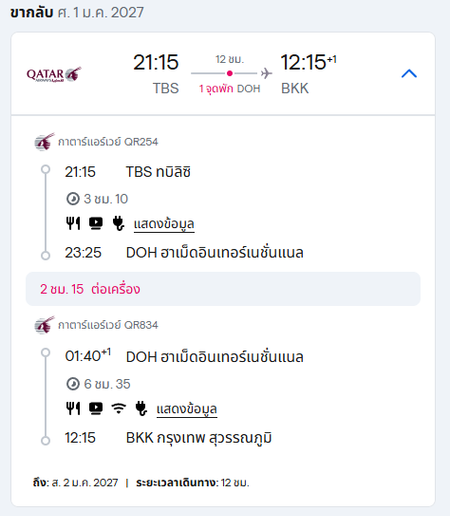The width and height of the screenshot is (450, 516).
Task: Click power plug icon for QR254 flight
Action: point(118,223)
